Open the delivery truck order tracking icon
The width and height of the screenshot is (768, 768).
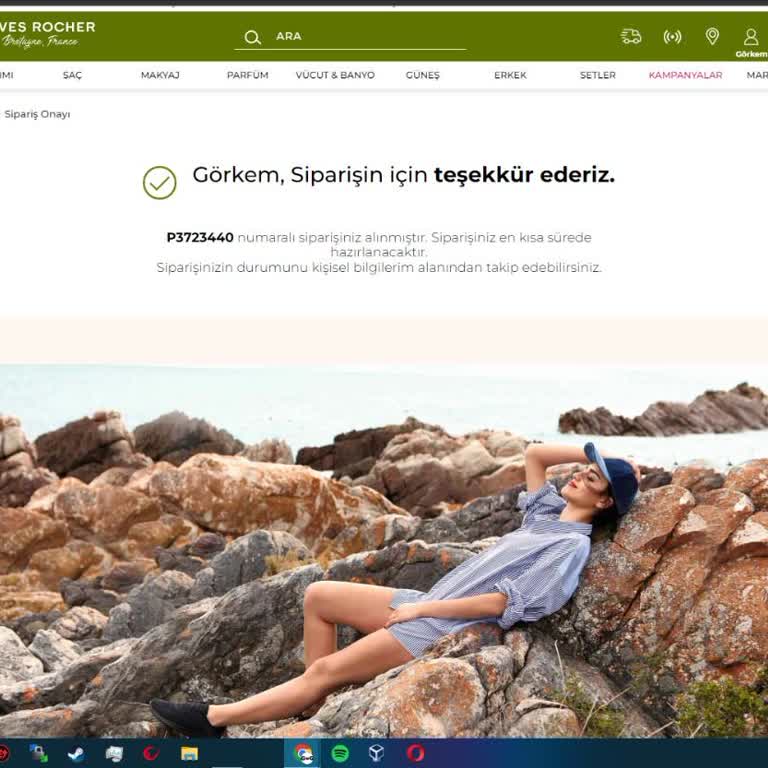(631, 36)
